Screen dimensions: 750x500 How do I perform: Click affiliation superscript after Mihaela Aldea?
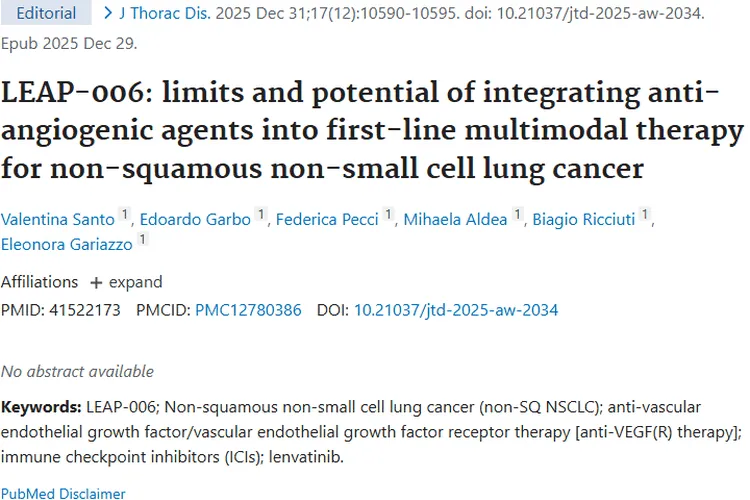tap(518, 215)
